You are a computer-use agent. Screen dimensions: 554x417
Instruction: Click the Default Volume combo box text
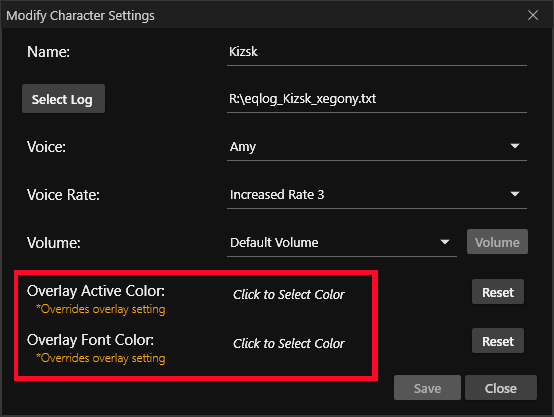tap(274, 243)
